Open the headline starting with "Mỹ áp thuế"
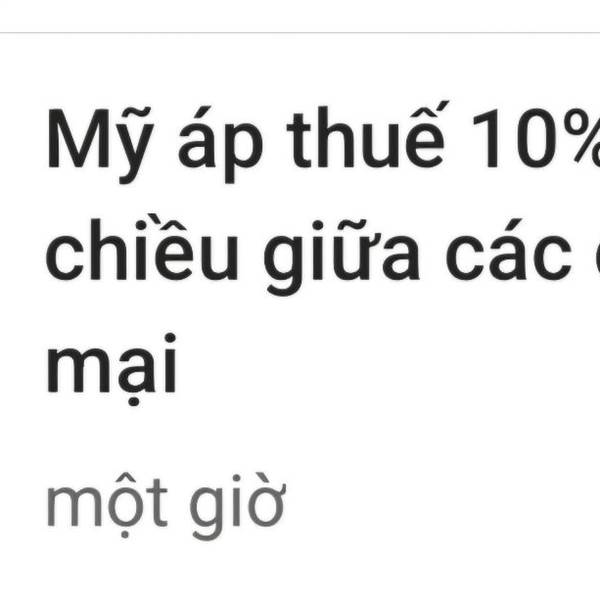The image size is (600, 600). point(323,253)
